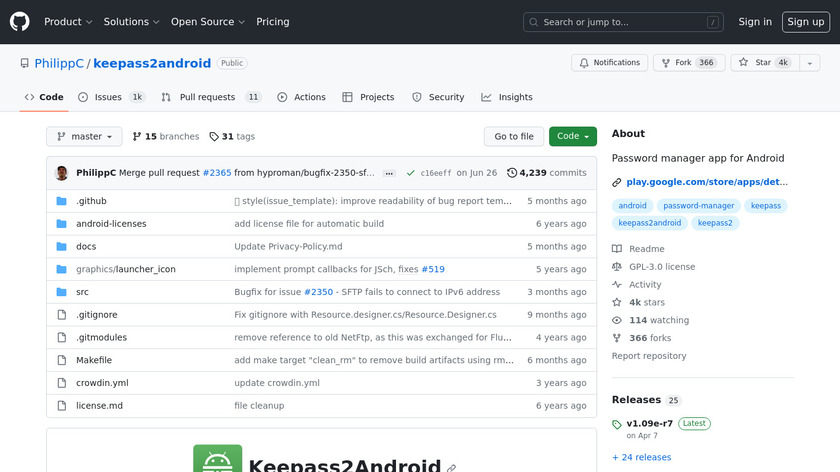Screen dimensions: 840x472
Task: Open the Report repository link
Action: click(649, 356)
